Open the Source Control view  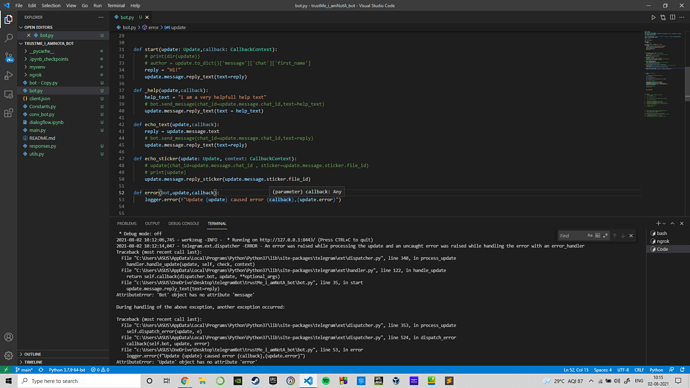click(8, 57)
